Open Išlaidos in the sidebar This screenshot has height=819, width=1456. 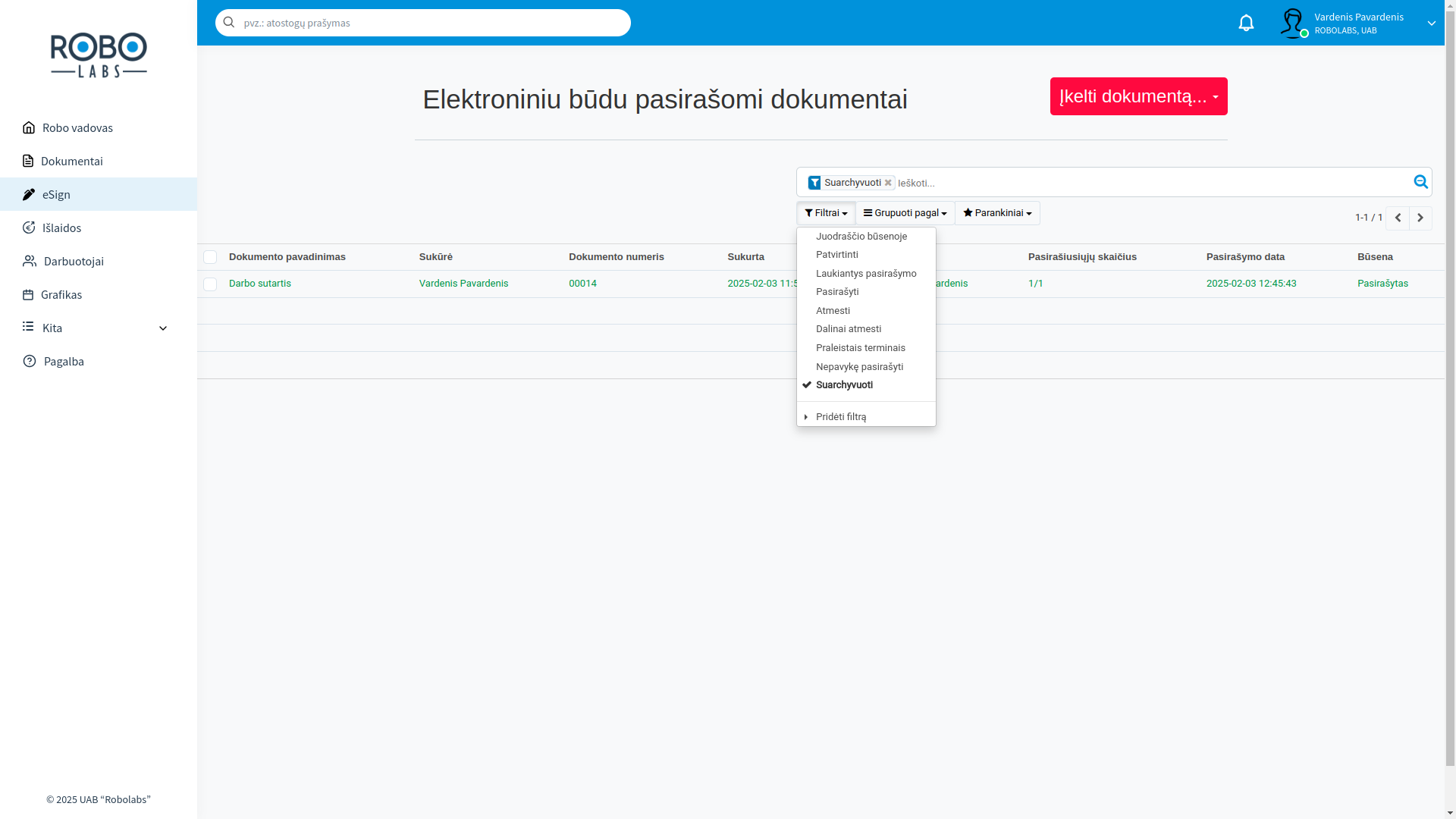coord(99,227)
